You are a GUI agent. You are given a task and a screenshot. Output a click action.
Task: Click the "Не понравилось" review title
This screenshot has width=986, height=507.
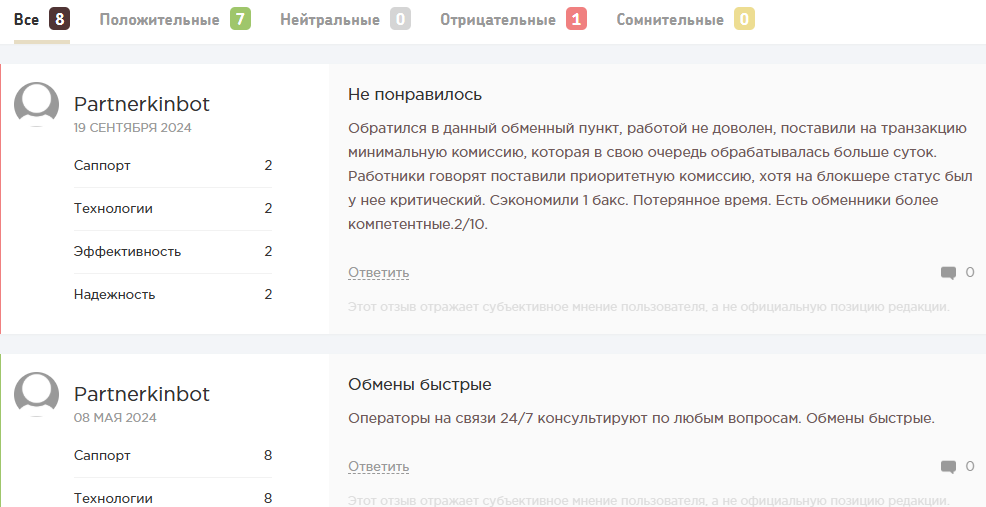click(415, 95)
